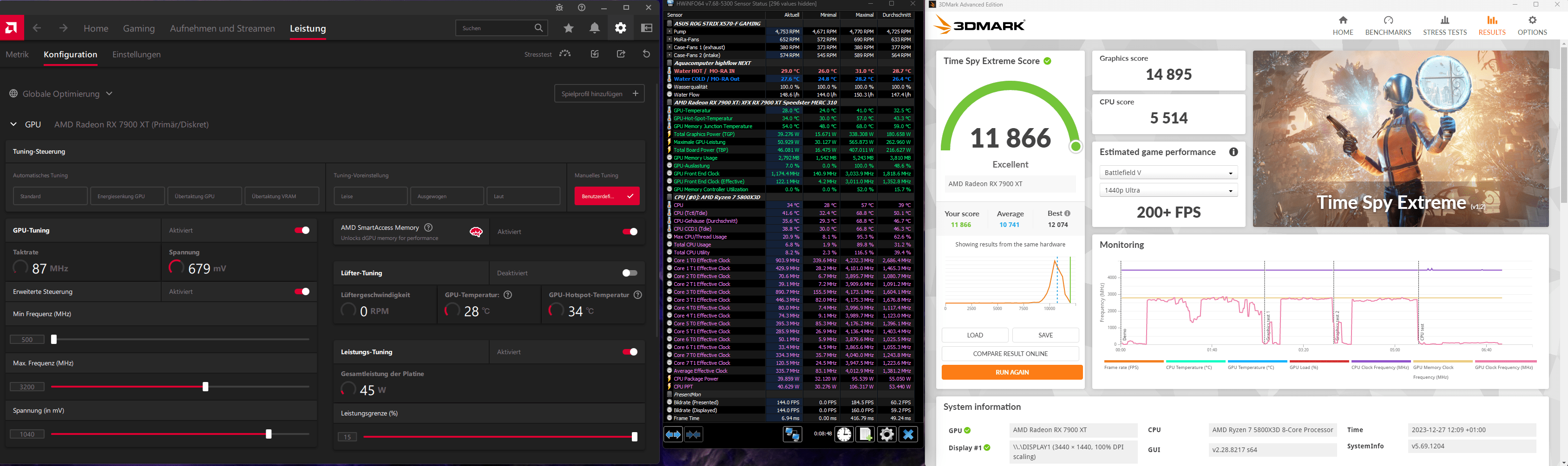Screen dimensions: 1568x466
Task: Click the Min Frequenz slider handle
Action: [53, 339]
